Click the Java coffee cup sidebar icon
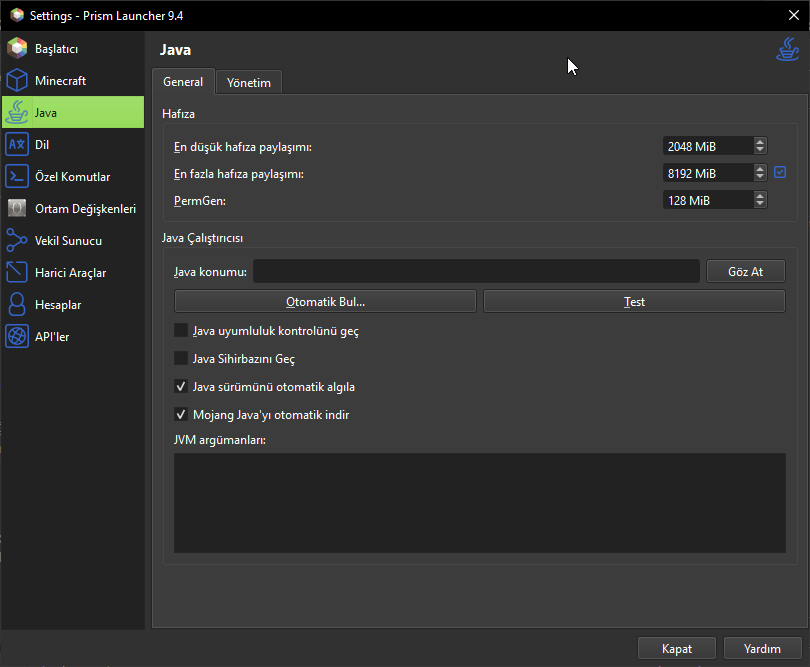The height and width of the screenshot is (667, 810). tap(17, 113)
